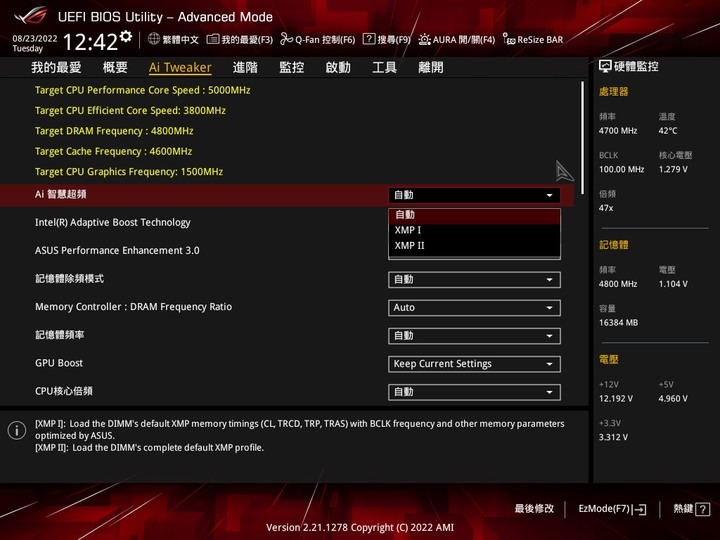Open the 進階 tab

click(245, 68)
